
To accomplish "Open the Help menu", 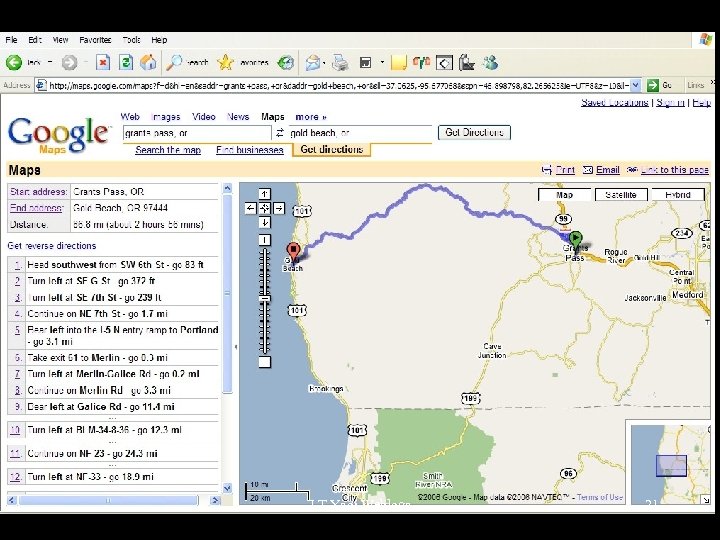I will [159, 40].
